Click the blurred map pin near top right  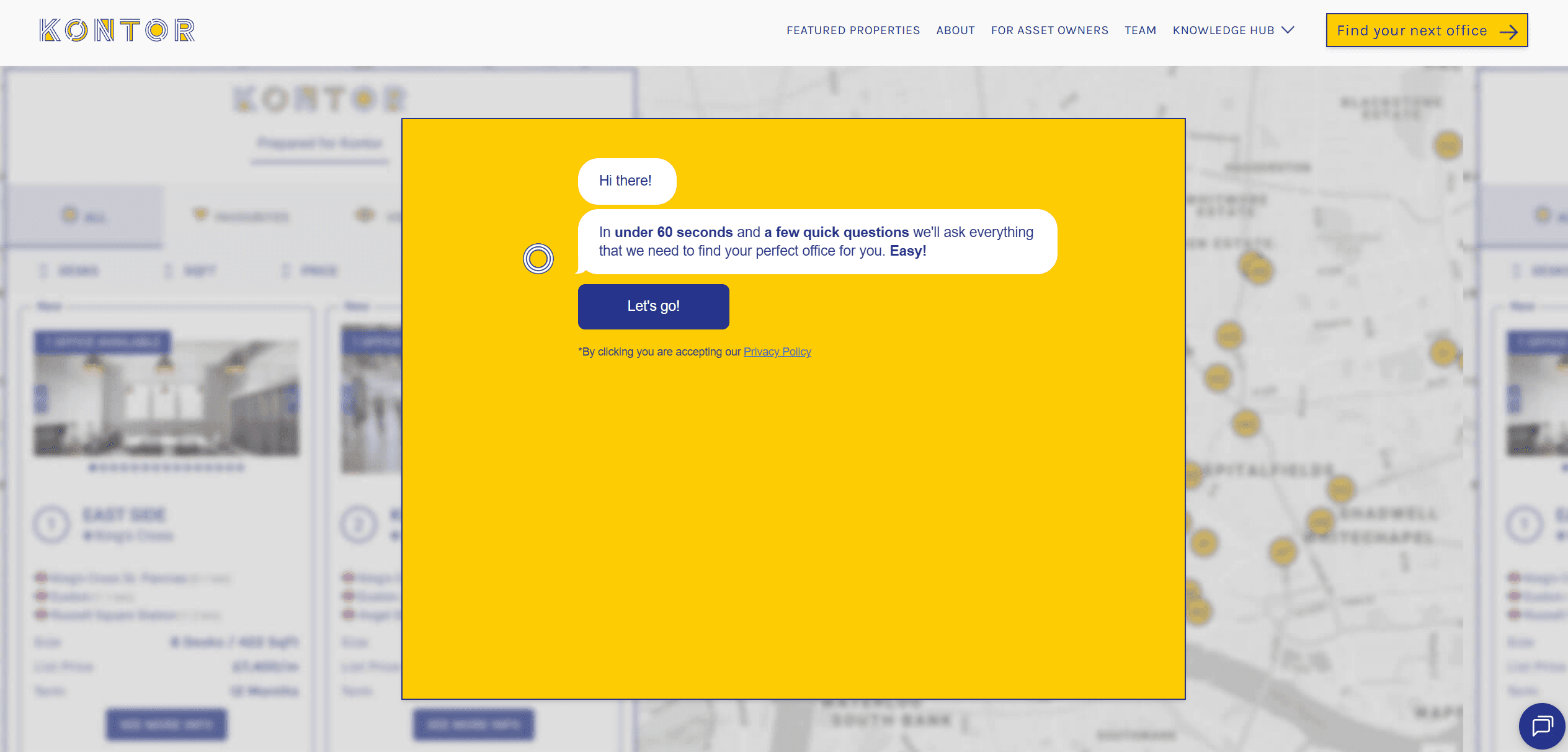coord(1448,146)
